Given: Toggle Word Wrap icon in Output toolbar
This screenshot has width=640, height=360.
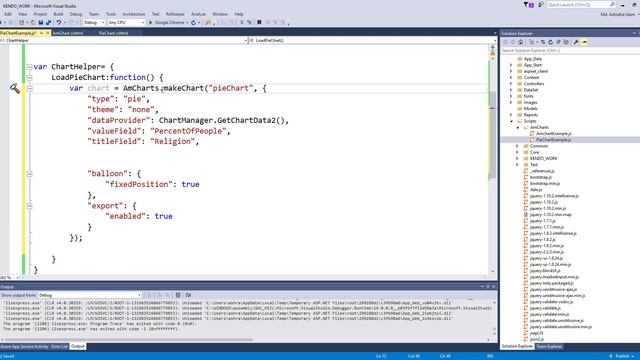Looking at the screenshot, I should point(188,295).
